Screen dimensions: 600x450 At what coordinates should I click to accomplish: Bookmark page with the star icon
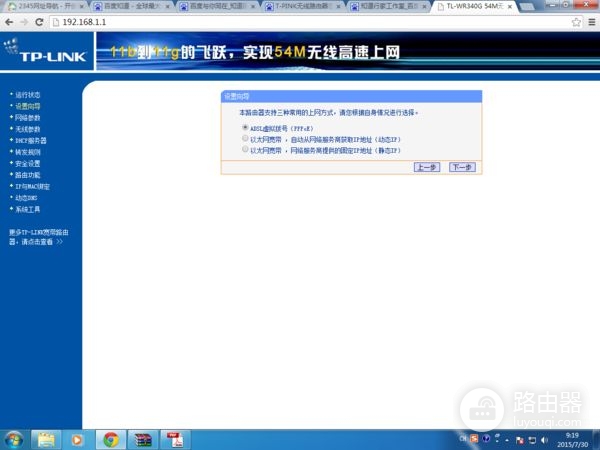pos(576,21)
